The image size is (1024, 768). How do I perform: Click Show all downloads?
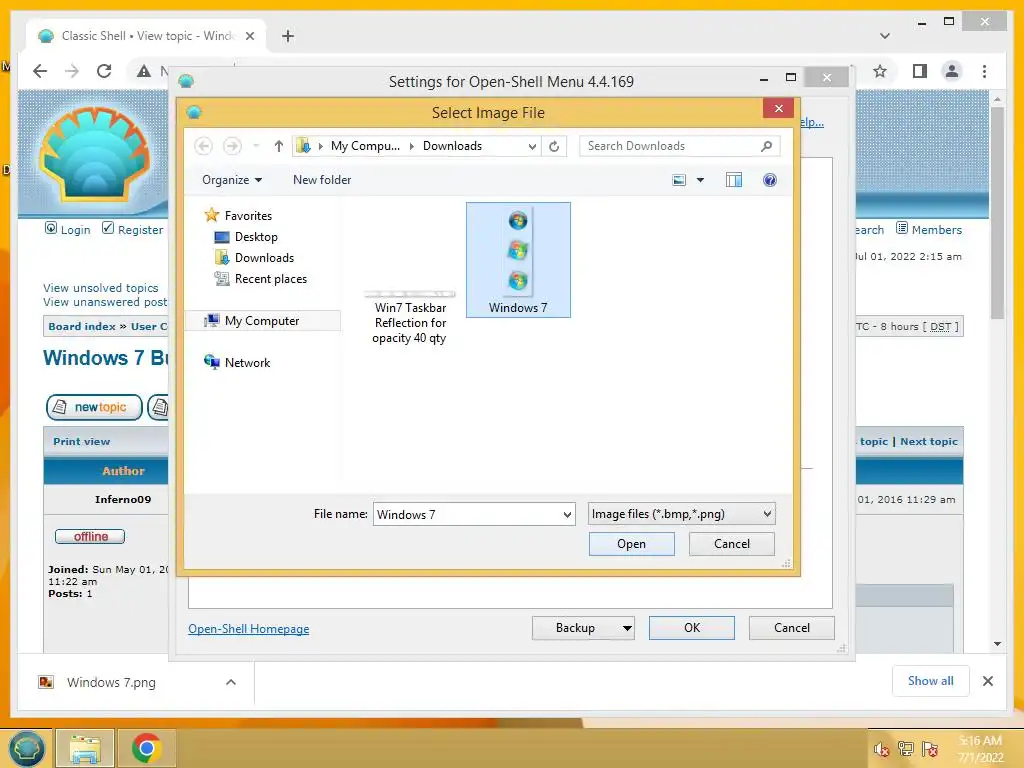(931, 681)
